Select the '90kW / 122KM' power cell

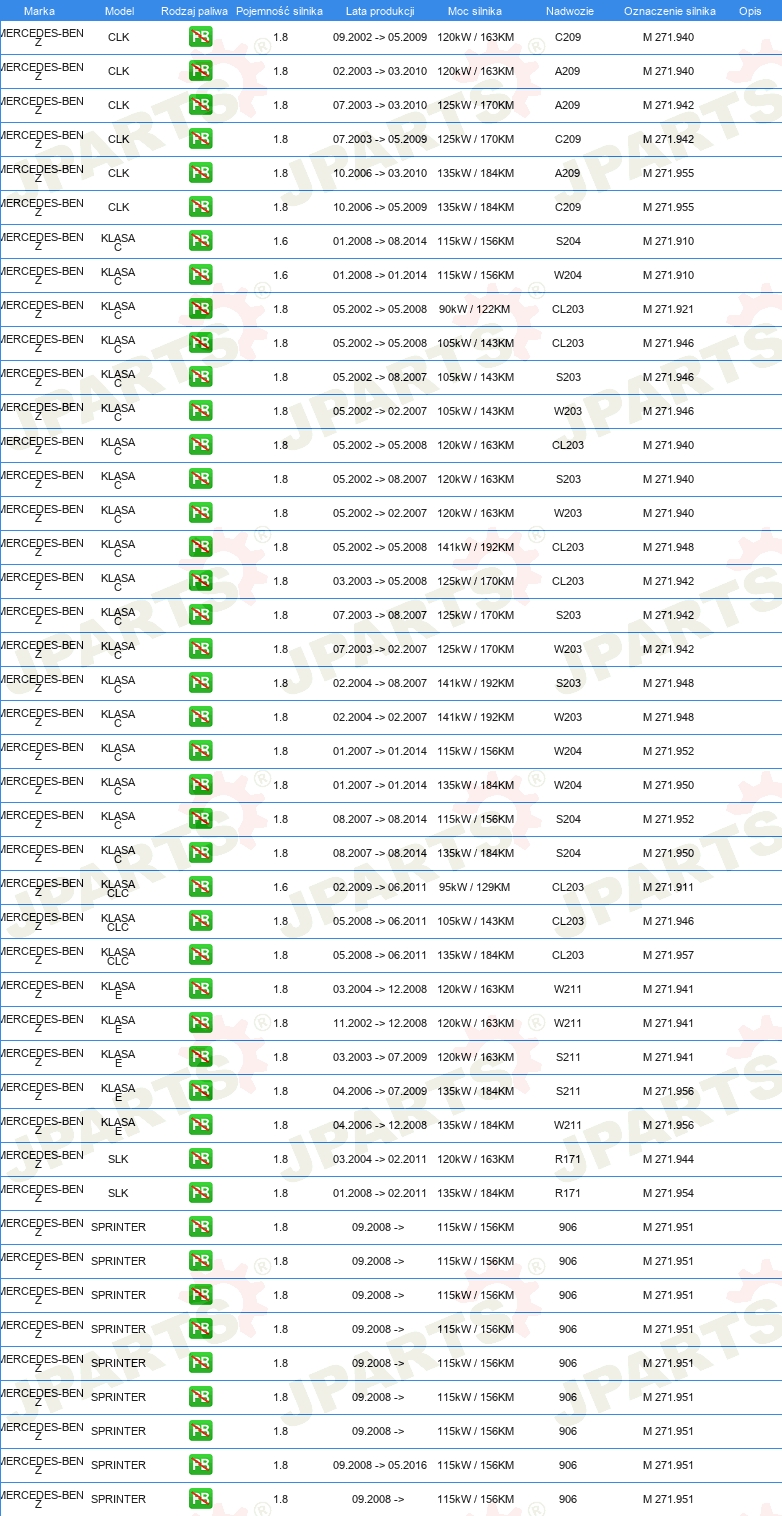[x=475, y=310]
